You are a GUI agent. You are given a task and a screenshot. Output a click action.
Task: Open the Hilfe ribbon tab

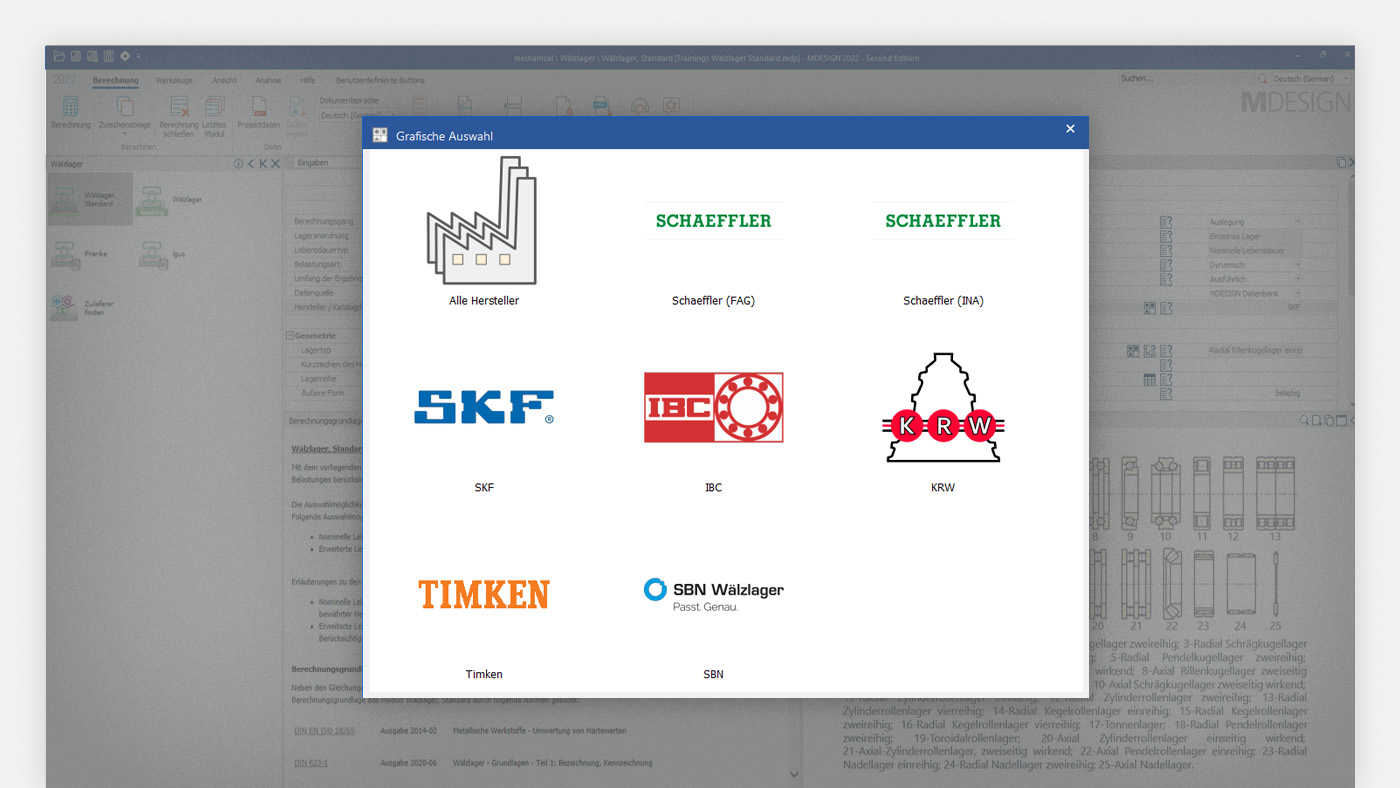[x=308, y=80]
